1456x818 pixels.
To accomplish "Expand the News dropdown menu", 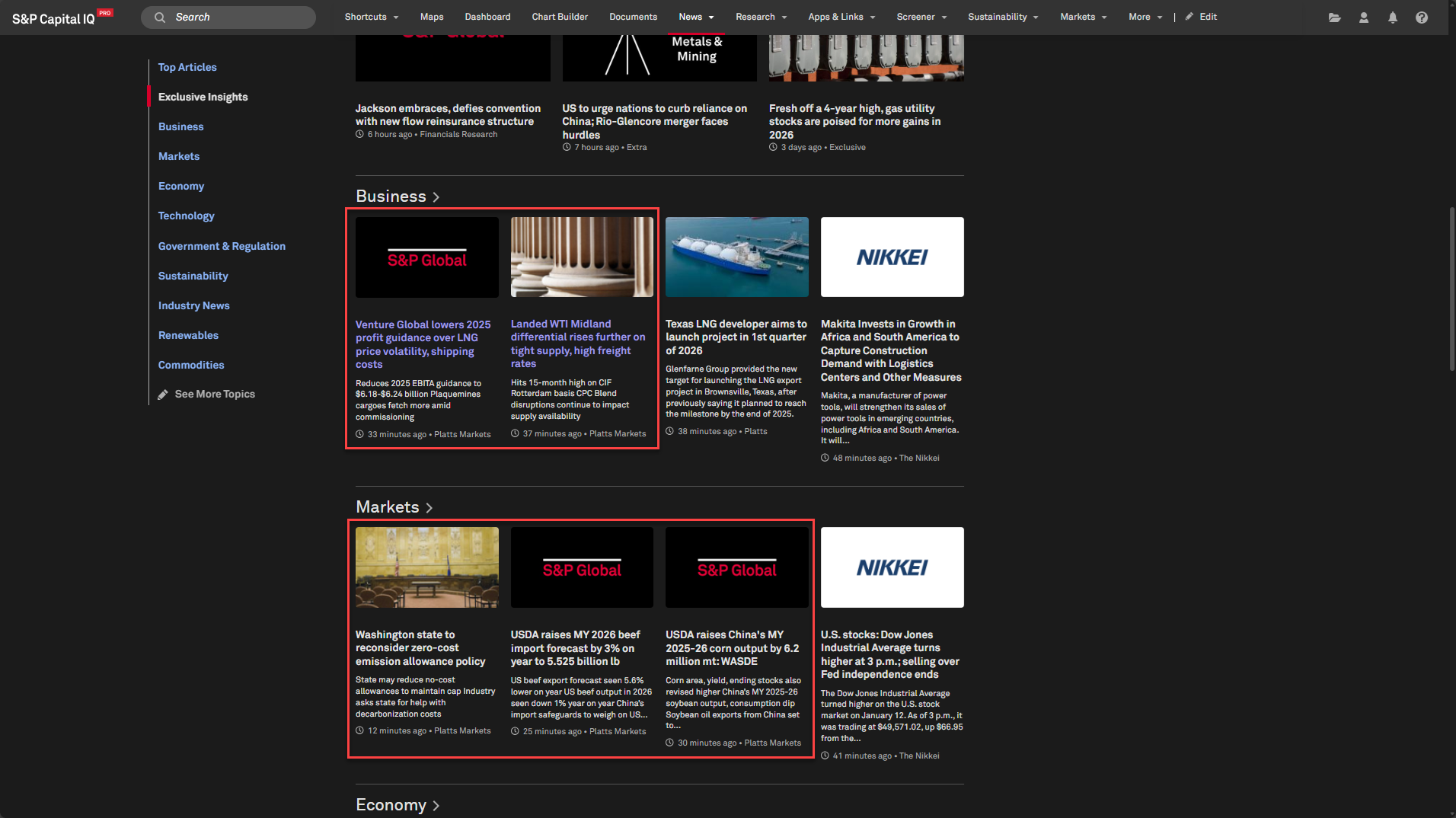I will coord(697,17).
